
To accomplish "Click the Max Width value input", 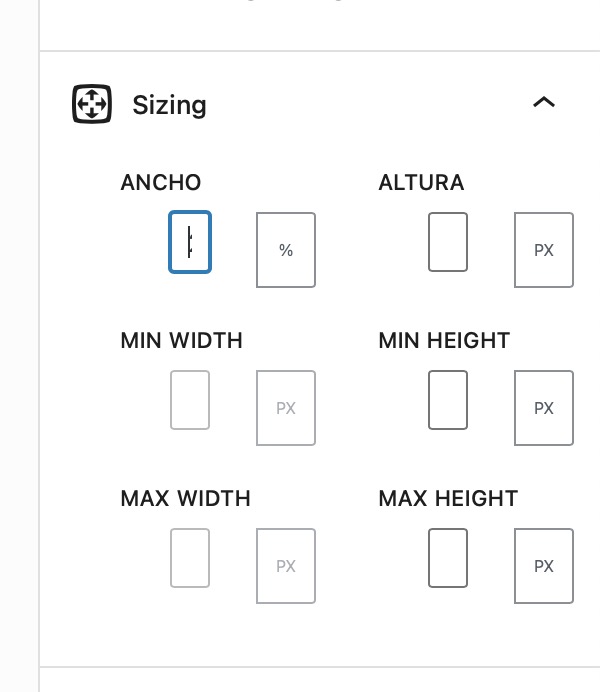I will [190, 558].
